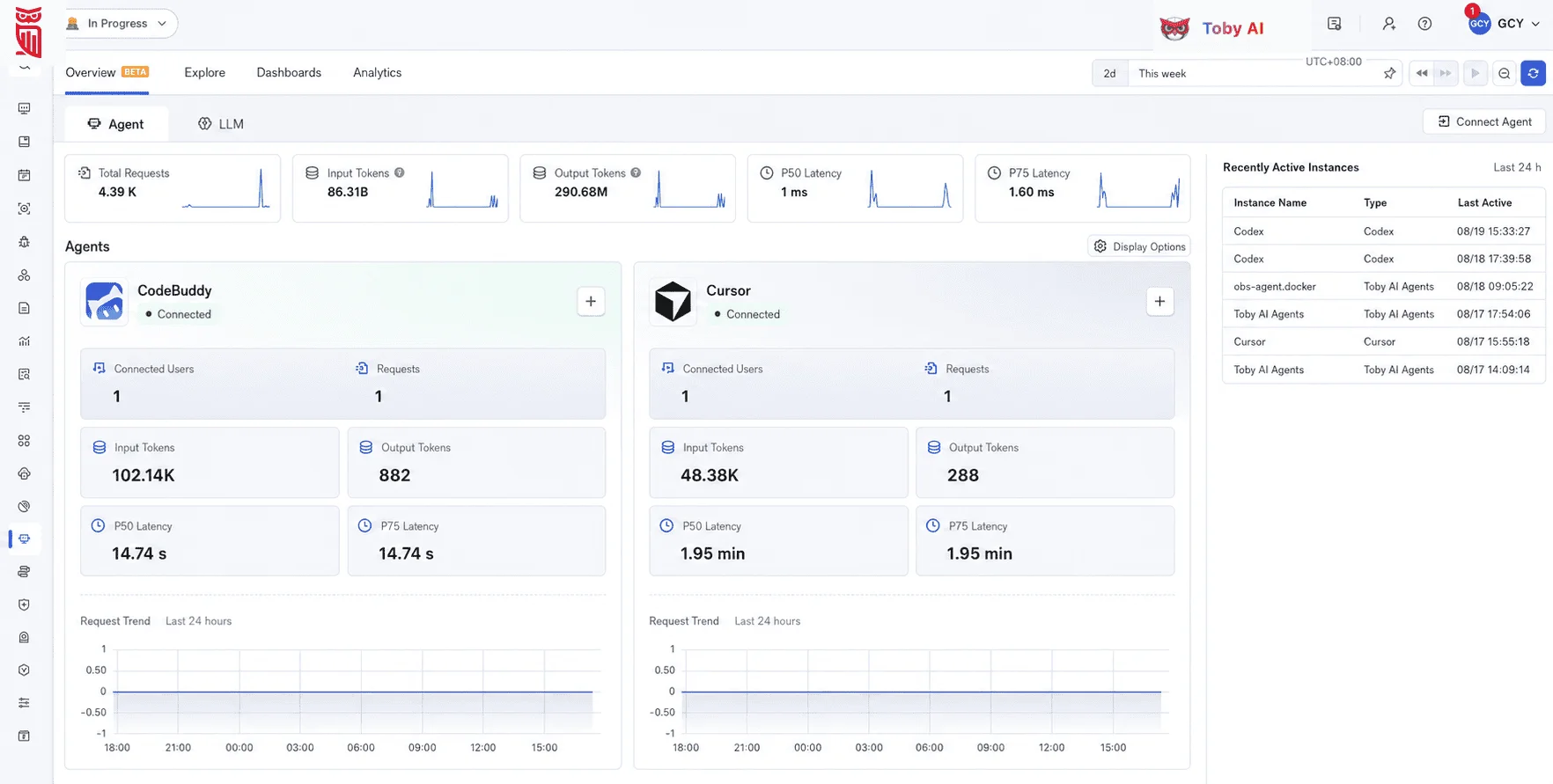
Task: Expand the GCY account menu
Action: tap(1504, 24)
